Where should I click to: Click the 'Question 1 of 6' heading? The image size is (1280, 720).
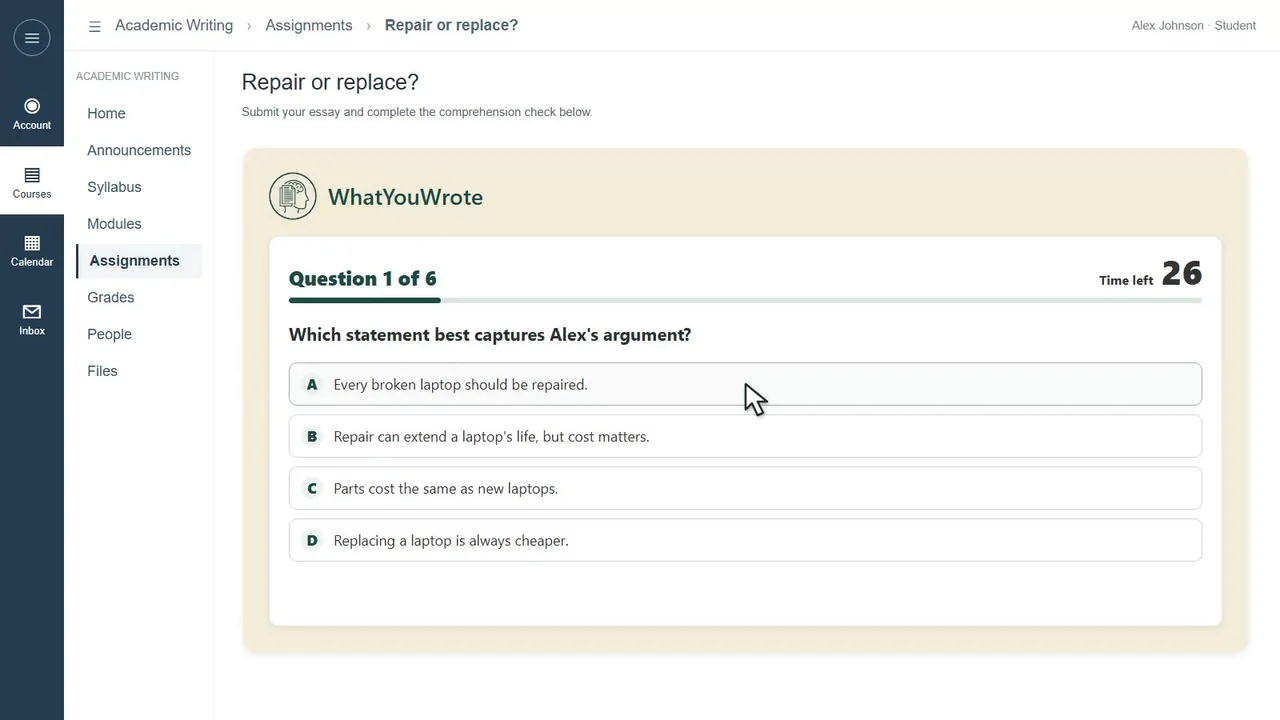point(363,278)
